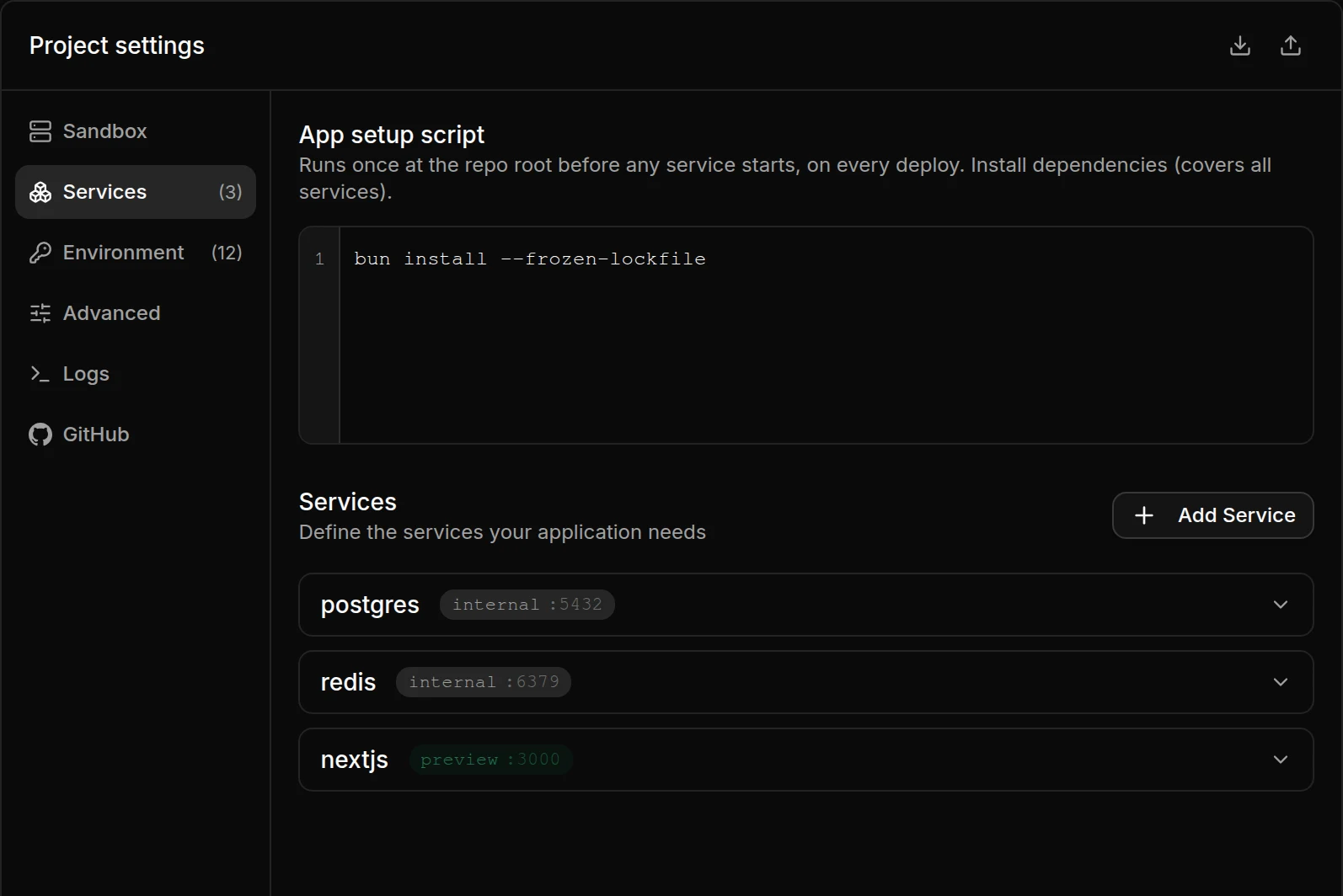Click the Sandbox server icon
Image resolution: width=1343 pixels, height=896 pixels.
[40, 131]
